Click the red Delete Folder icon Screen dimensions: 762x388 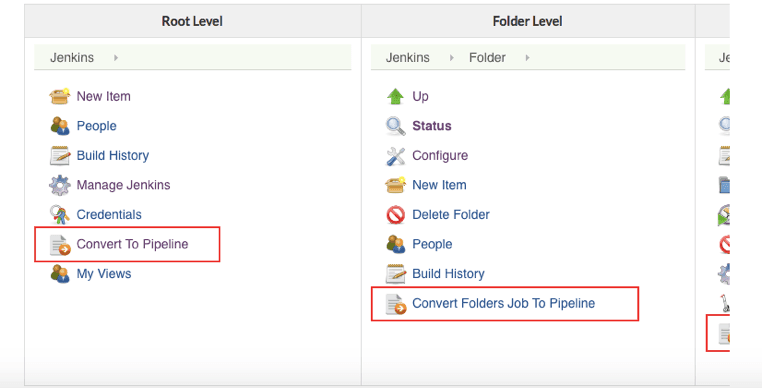click(x=396, y=215)
